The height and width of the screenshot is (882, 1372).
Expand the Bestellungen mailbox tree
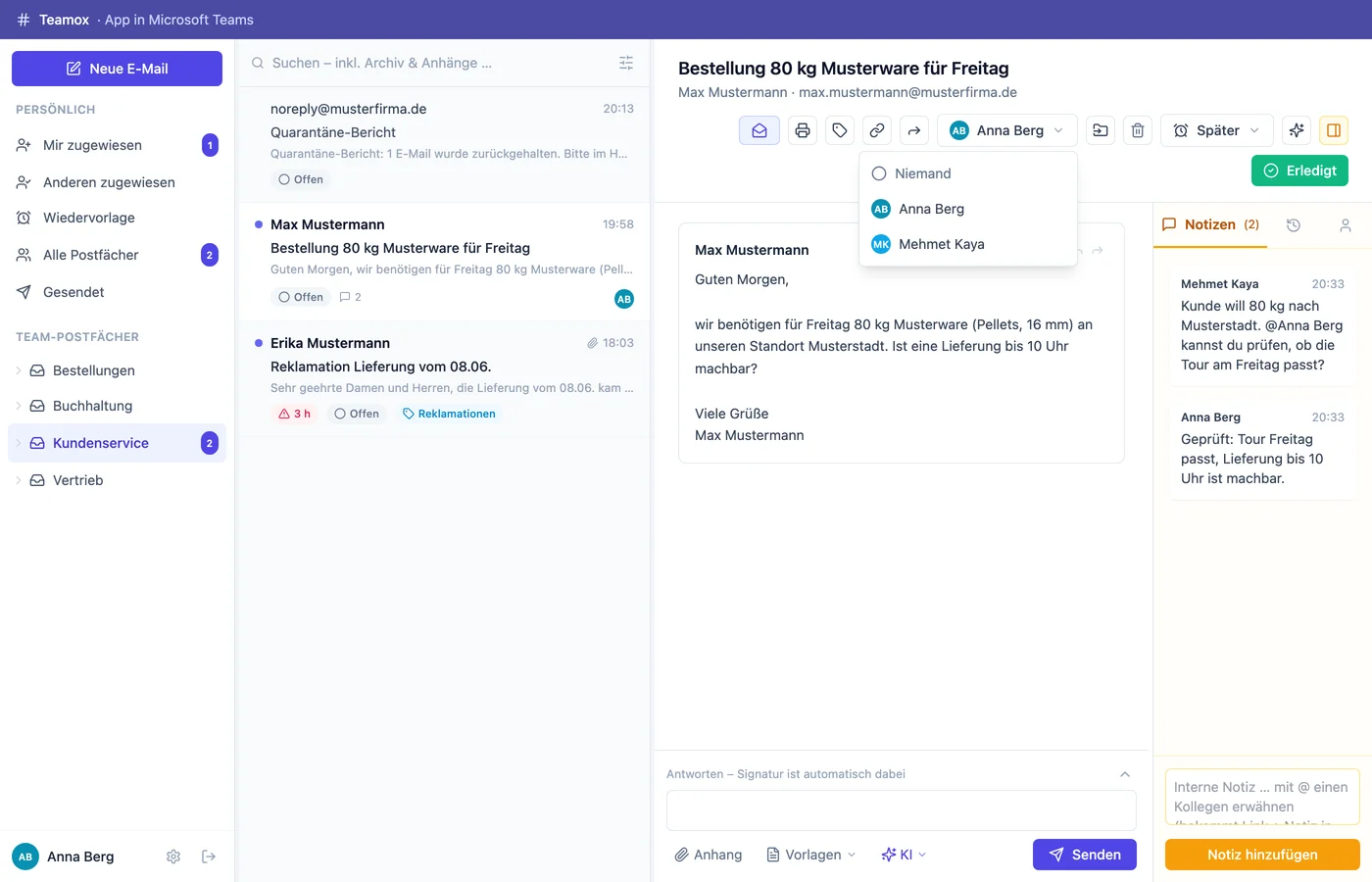tap(19, 370)
